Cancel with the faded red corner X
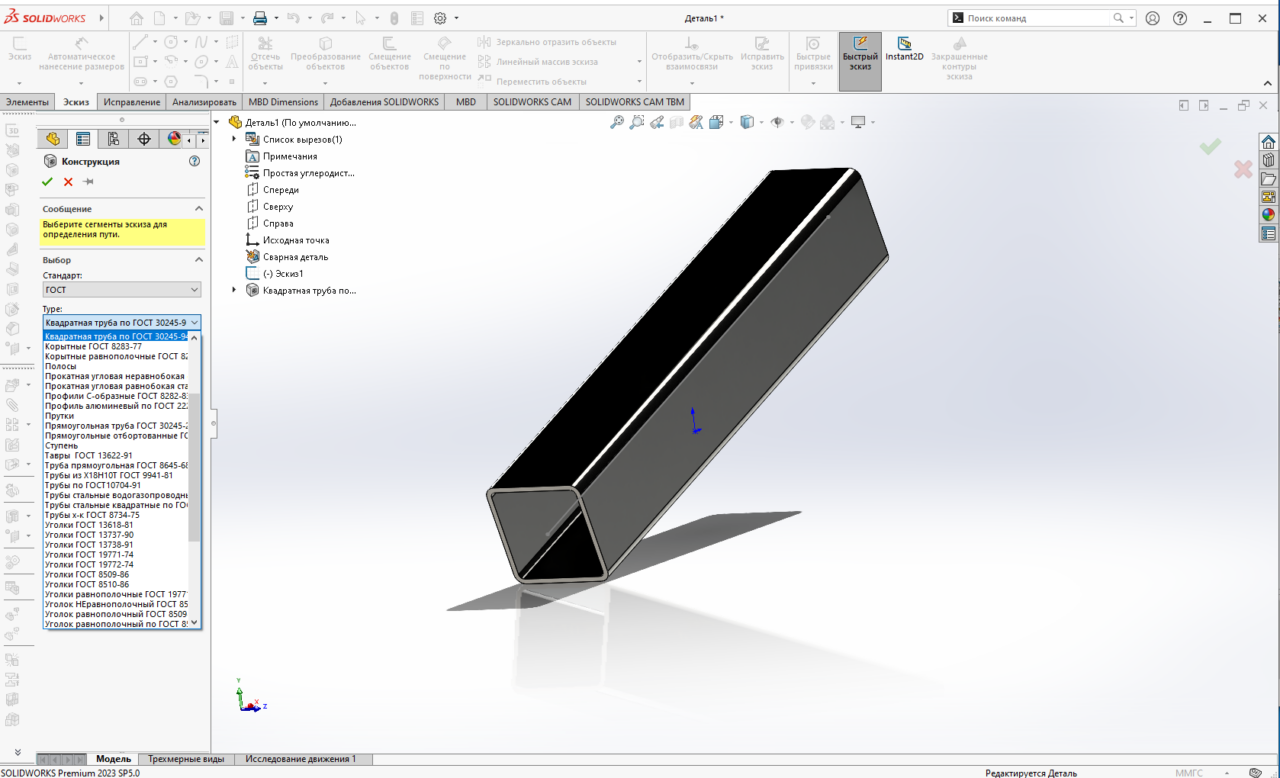Viewport: 1280px width, 778px height. click(x=1243, y=170)
